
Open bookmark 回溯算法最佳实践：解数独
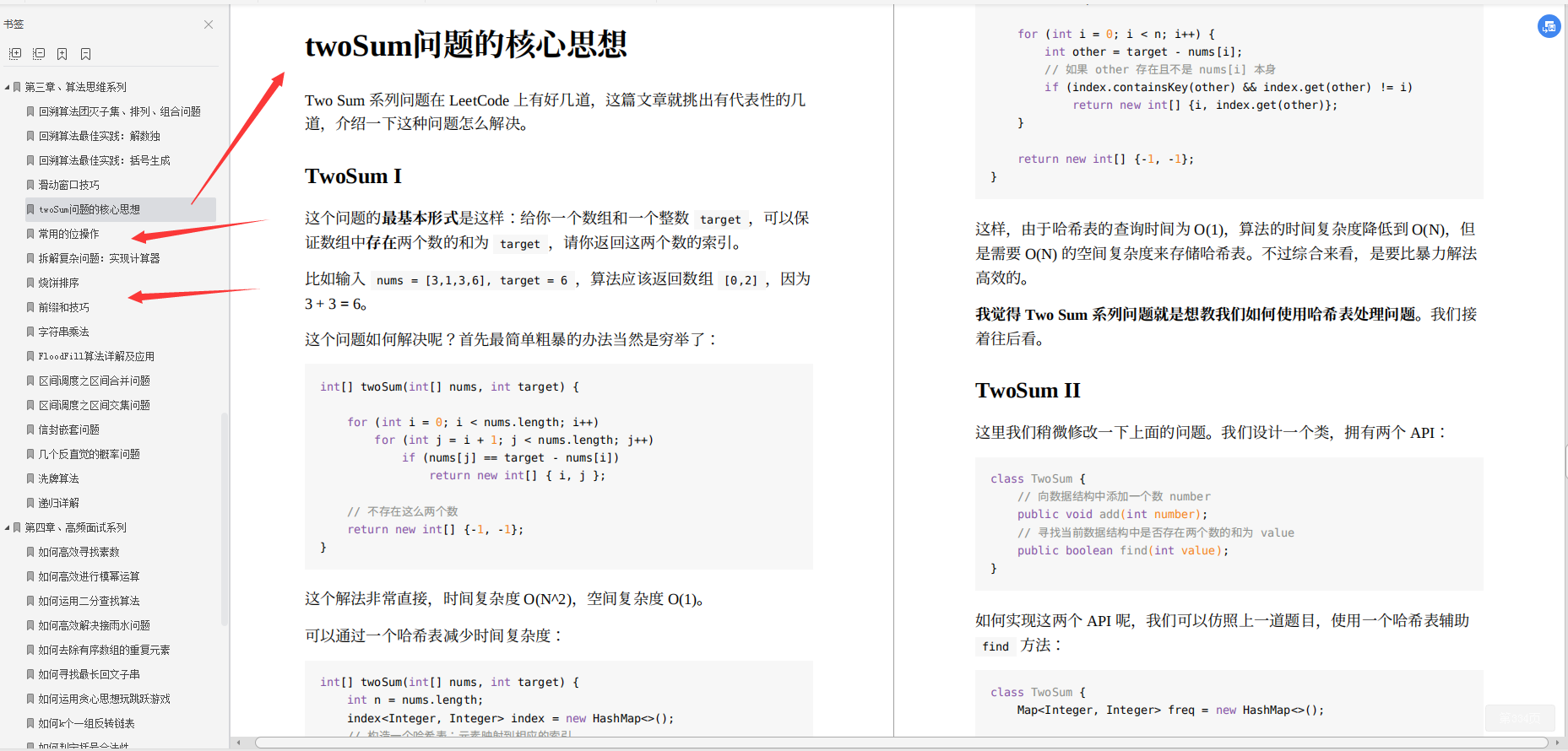point(99,136)
